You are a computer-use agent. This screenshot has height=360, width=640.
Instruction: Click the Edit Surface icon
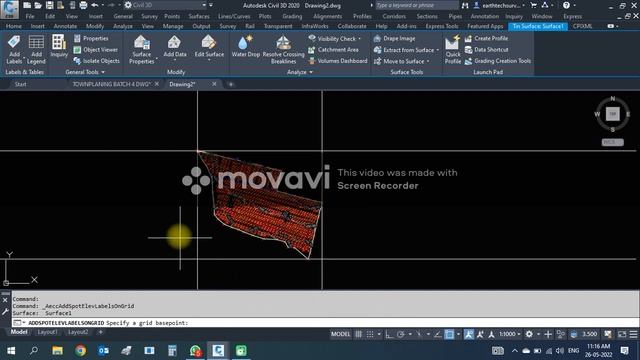coord(209,42)
